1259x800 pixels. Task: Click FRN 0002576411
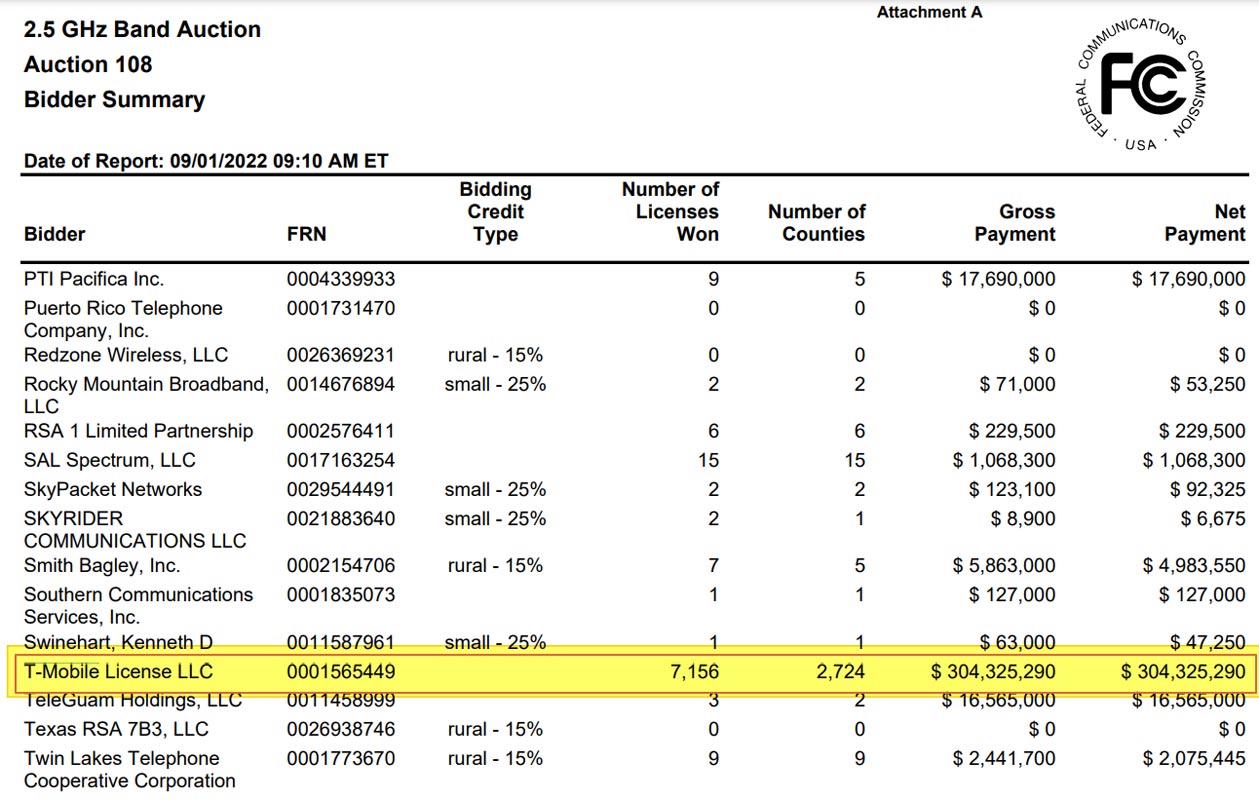coord(341,431)
